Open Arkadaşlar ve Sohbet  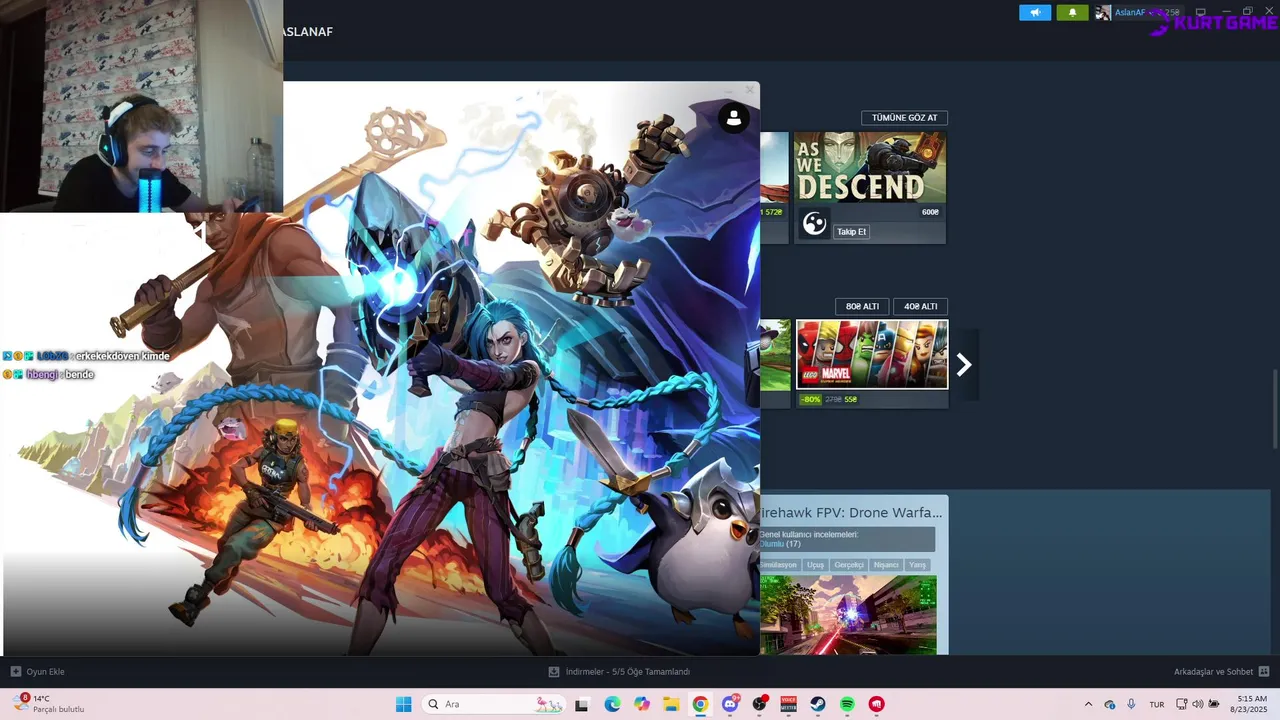point(1213,672)
